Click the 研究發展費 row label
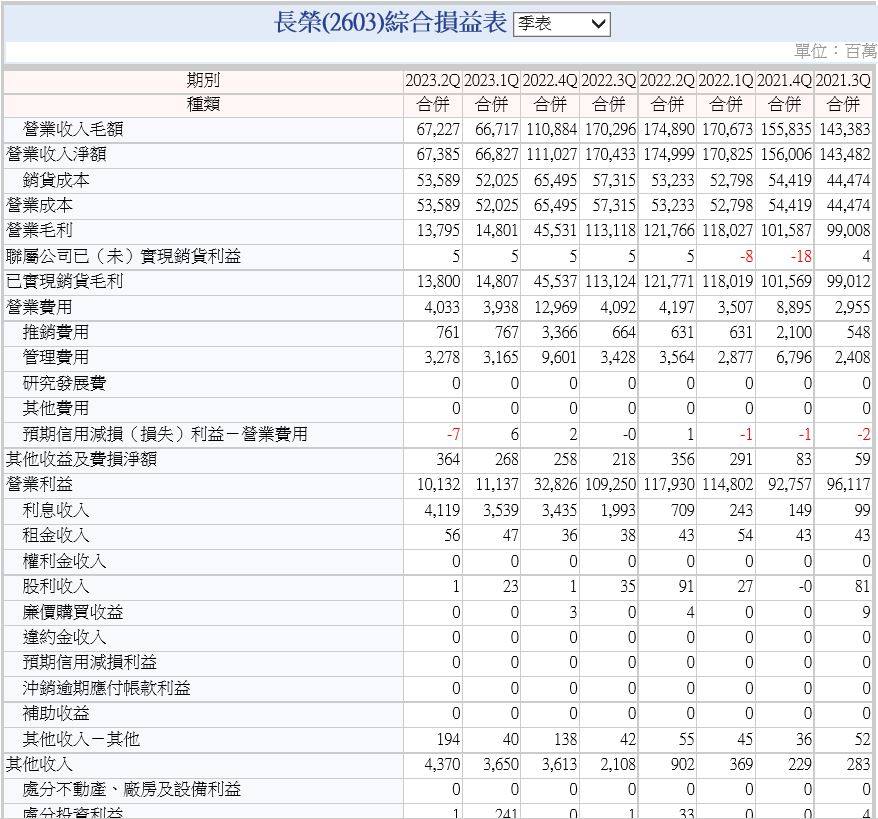Image resolution: width=878 pixels, height=819 pixels. (64, 383)
